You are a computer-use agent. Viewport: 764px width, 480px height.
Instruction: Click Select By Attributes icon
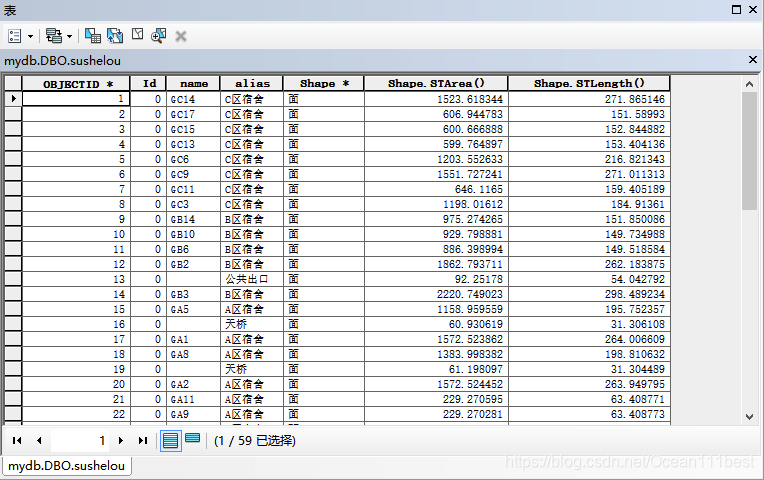93,36
